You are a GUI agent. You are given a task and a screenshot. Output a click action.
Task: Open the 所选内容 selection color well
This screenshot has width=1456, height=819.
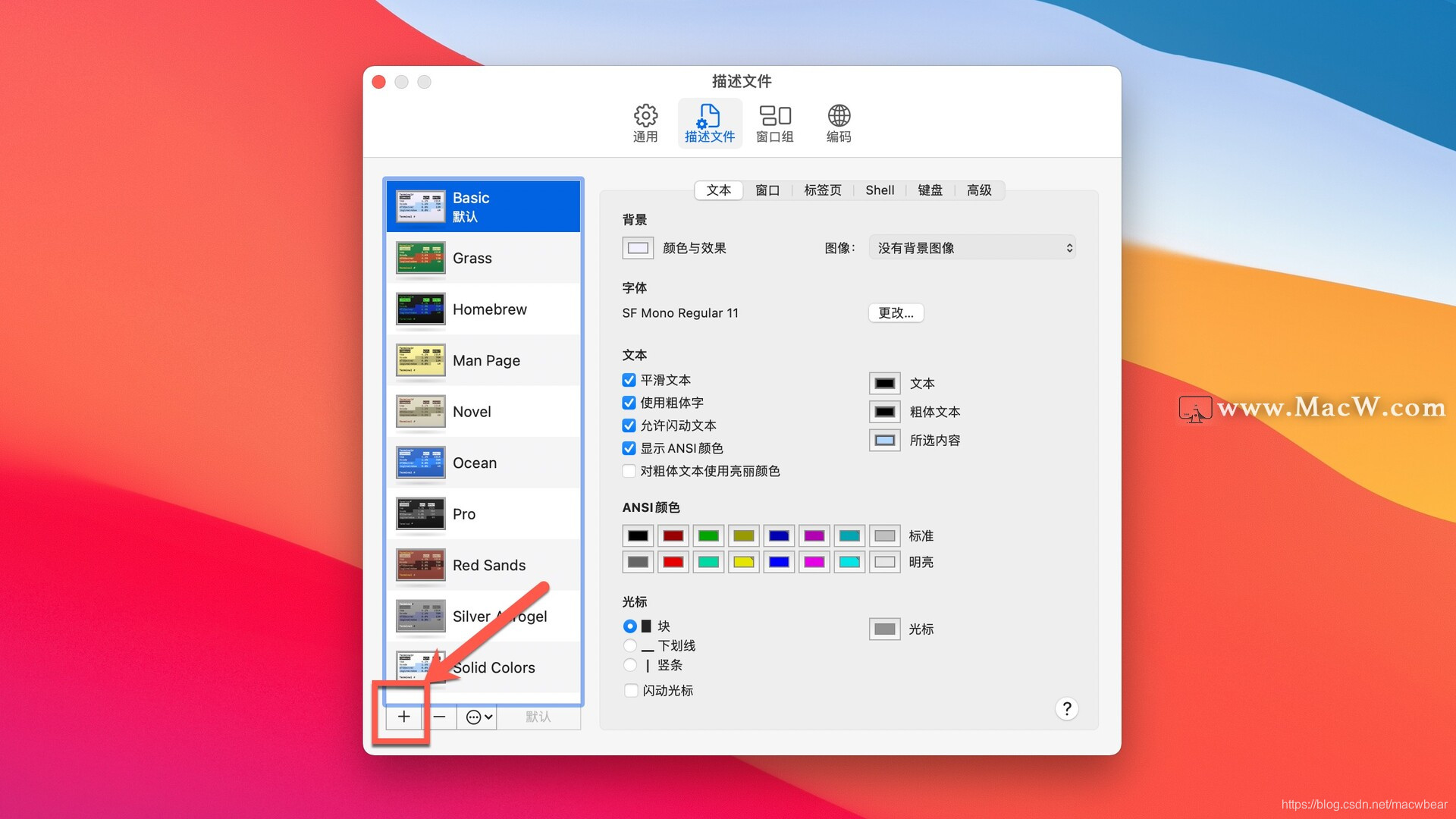[x=884, y=440]
